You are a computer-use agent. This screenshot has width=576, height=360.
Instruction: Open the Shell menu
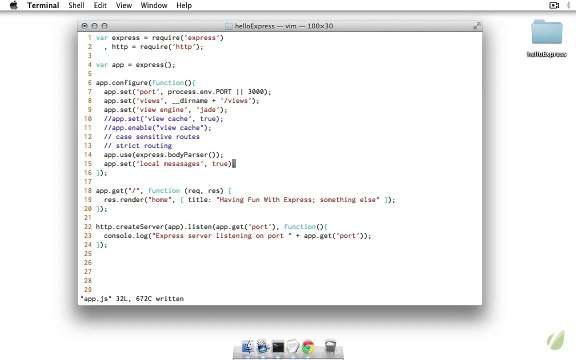coord(76,5)
